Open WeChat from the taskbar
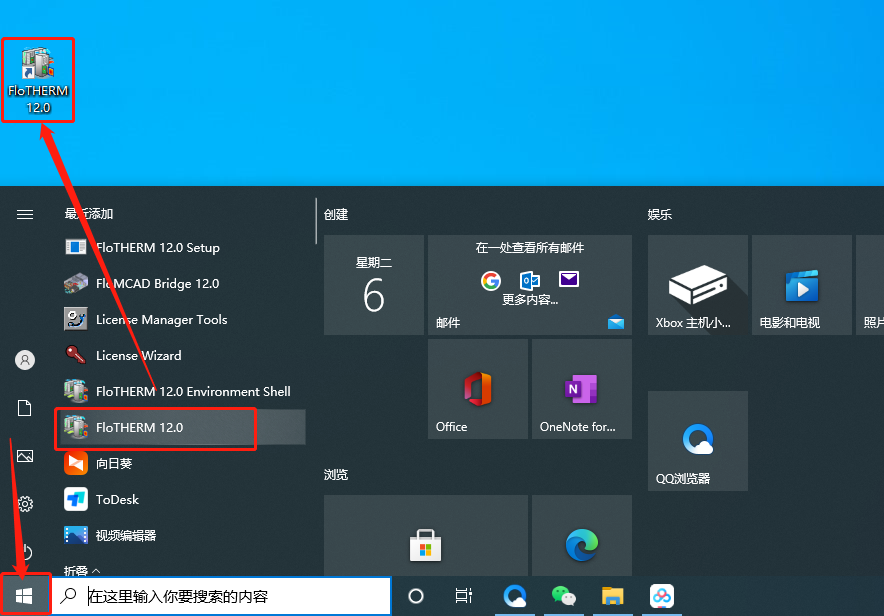This screenshot has height=616, width=884. [564, 596]
